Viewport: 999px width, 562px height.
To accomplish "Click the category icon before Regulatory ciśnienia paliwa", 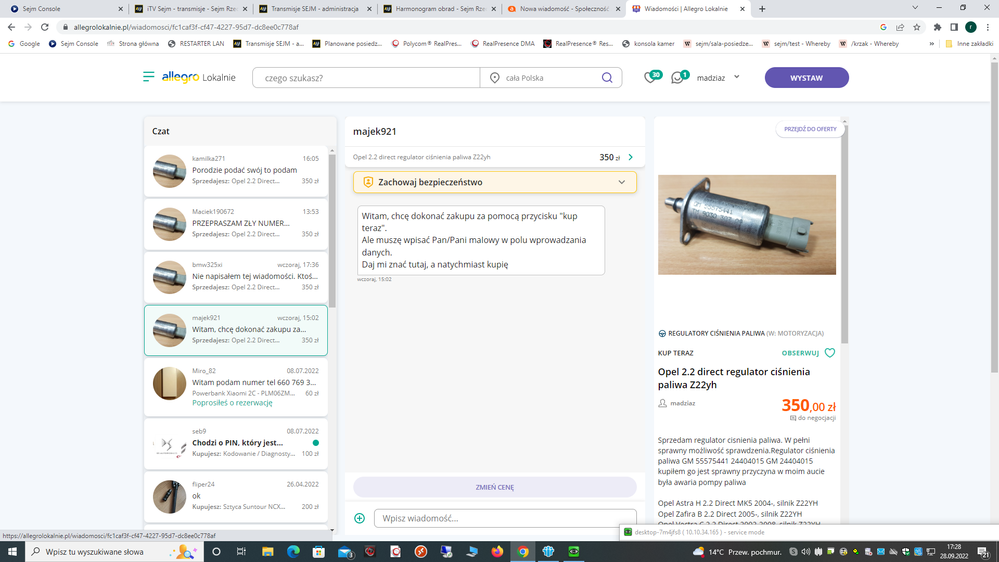I will pos(662,333).
